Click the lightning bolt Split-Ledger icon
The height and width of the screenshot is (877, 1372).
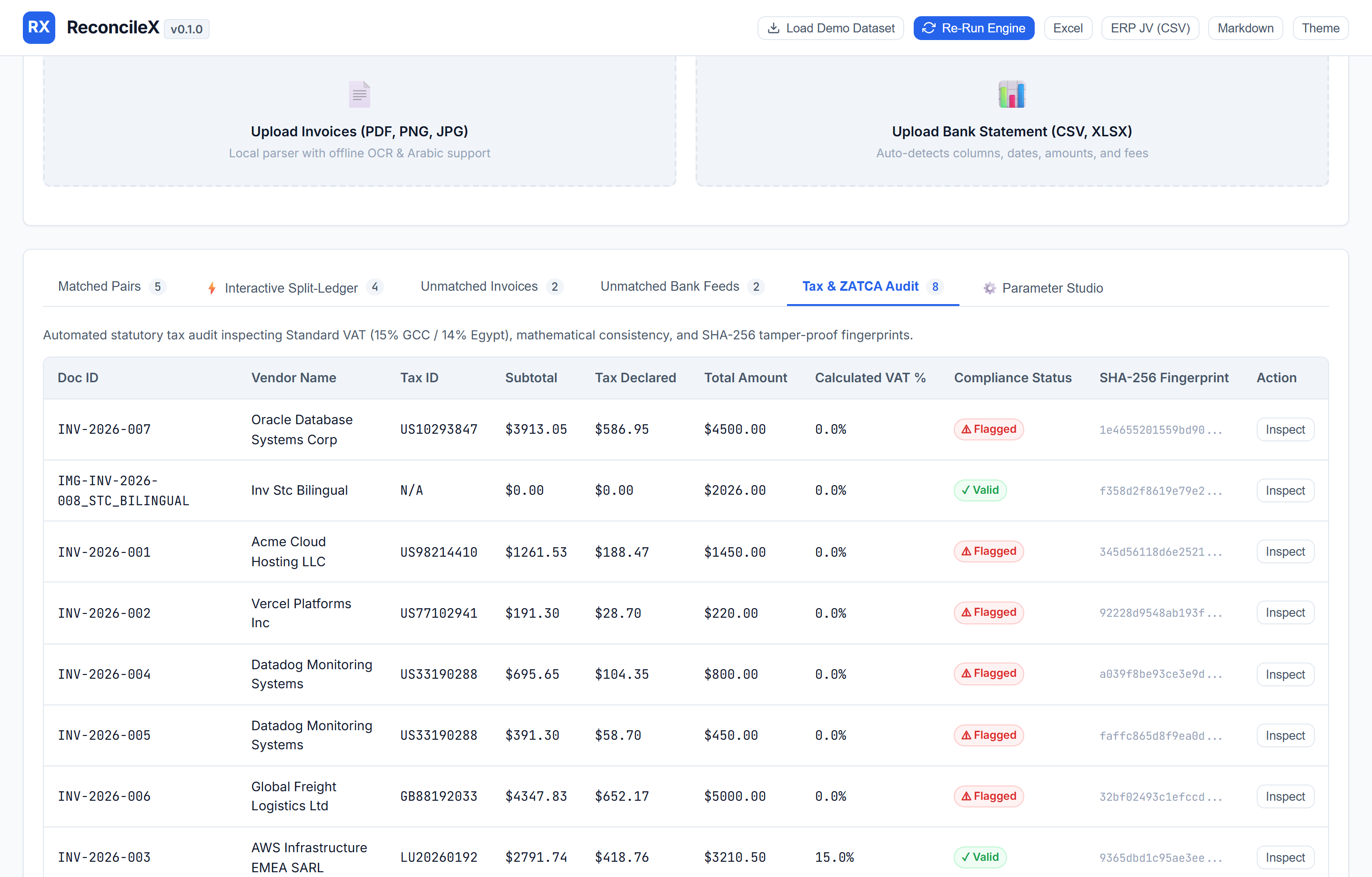pos(212,288)
